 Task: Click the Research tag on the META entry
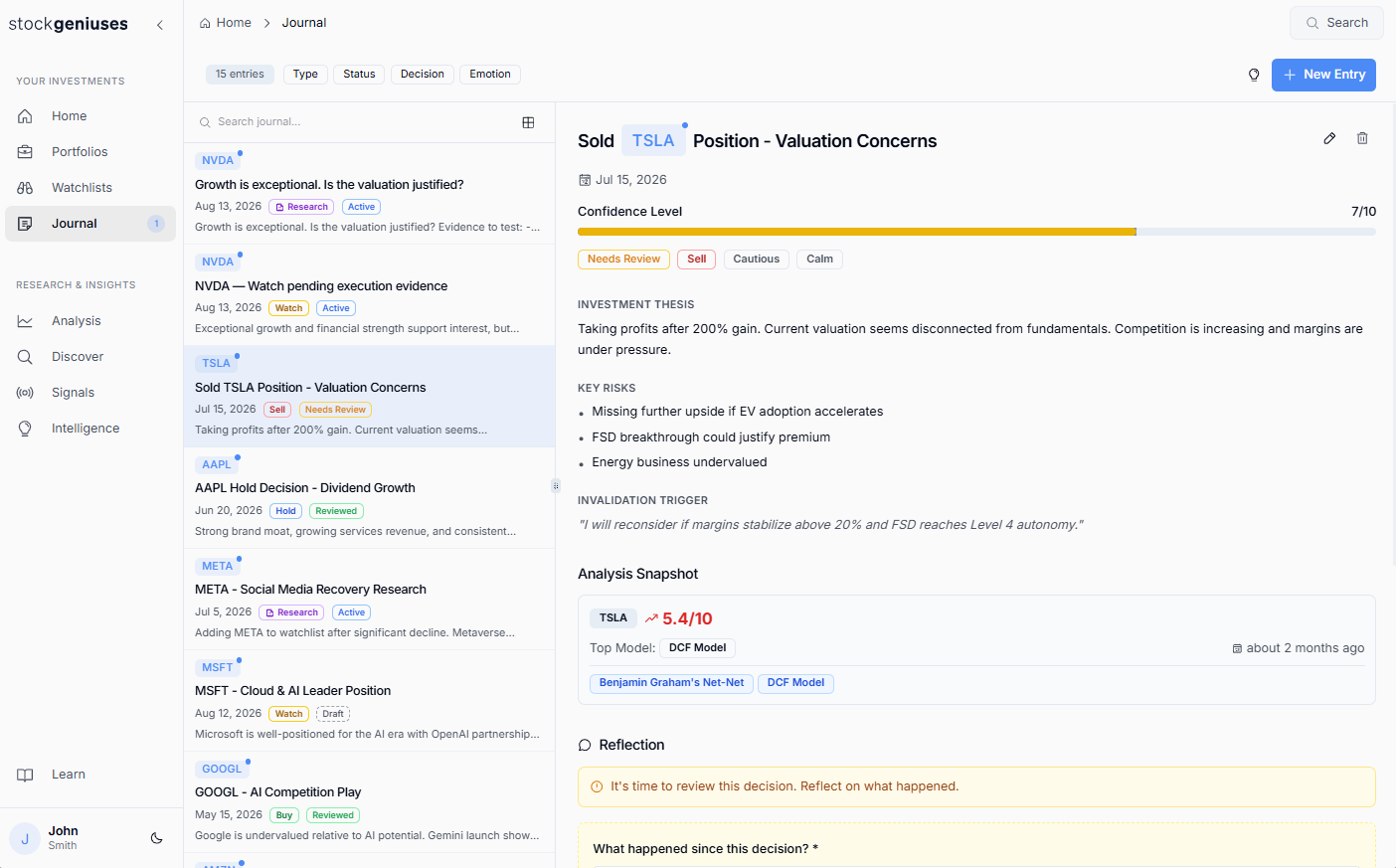(x=291, y=612)
